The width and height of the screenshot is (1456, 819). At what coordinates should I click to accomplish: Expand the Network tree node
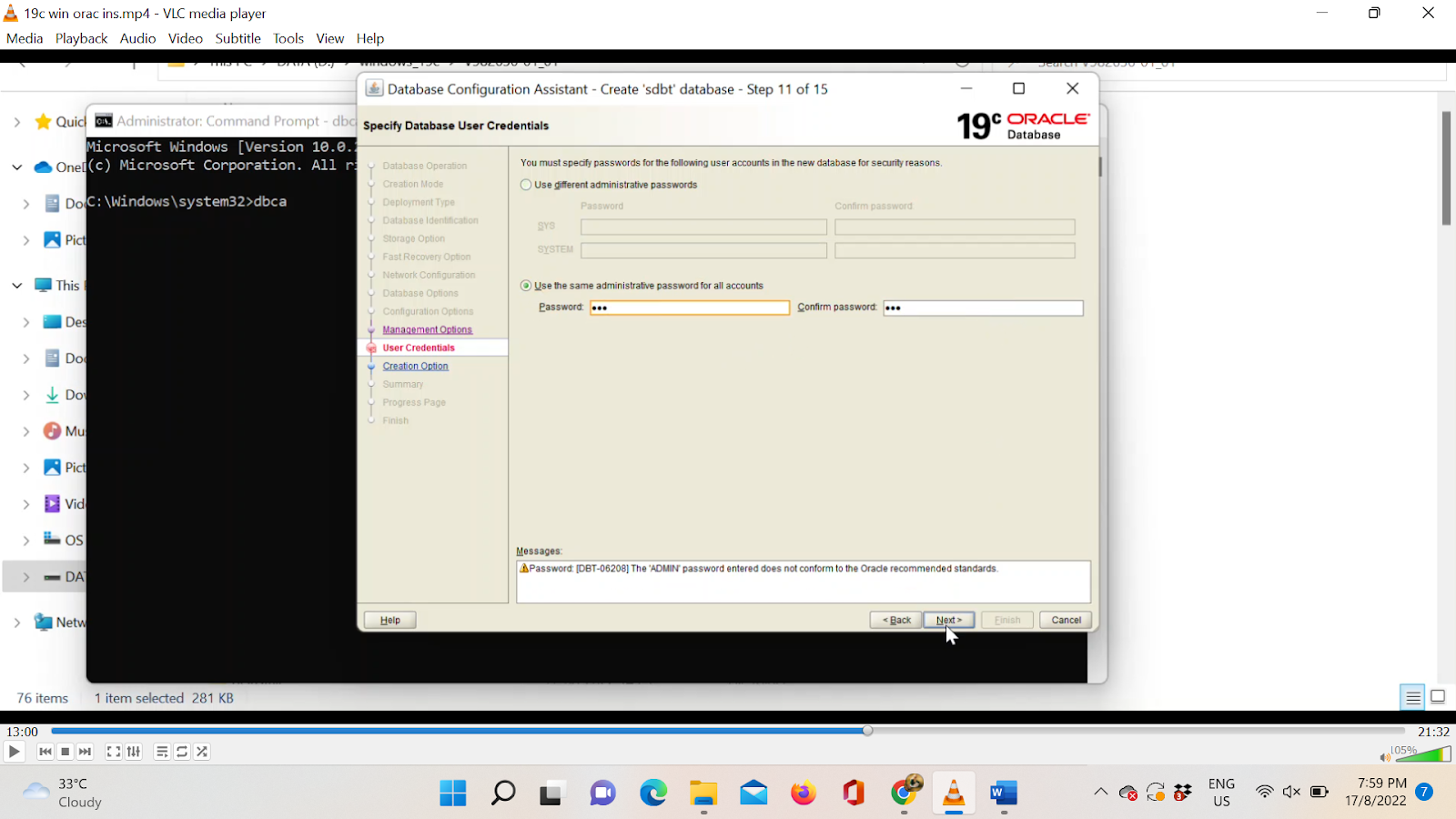(16, 622)
